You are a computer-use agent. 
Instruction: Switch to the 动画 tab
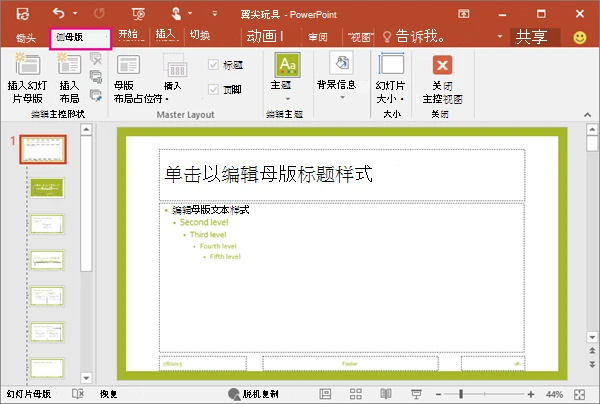pos(261,36)
